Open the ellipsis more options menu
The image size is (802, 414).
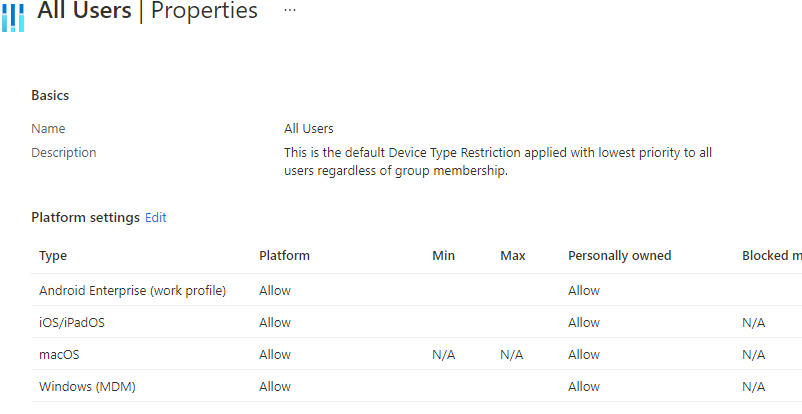point(290,10)
